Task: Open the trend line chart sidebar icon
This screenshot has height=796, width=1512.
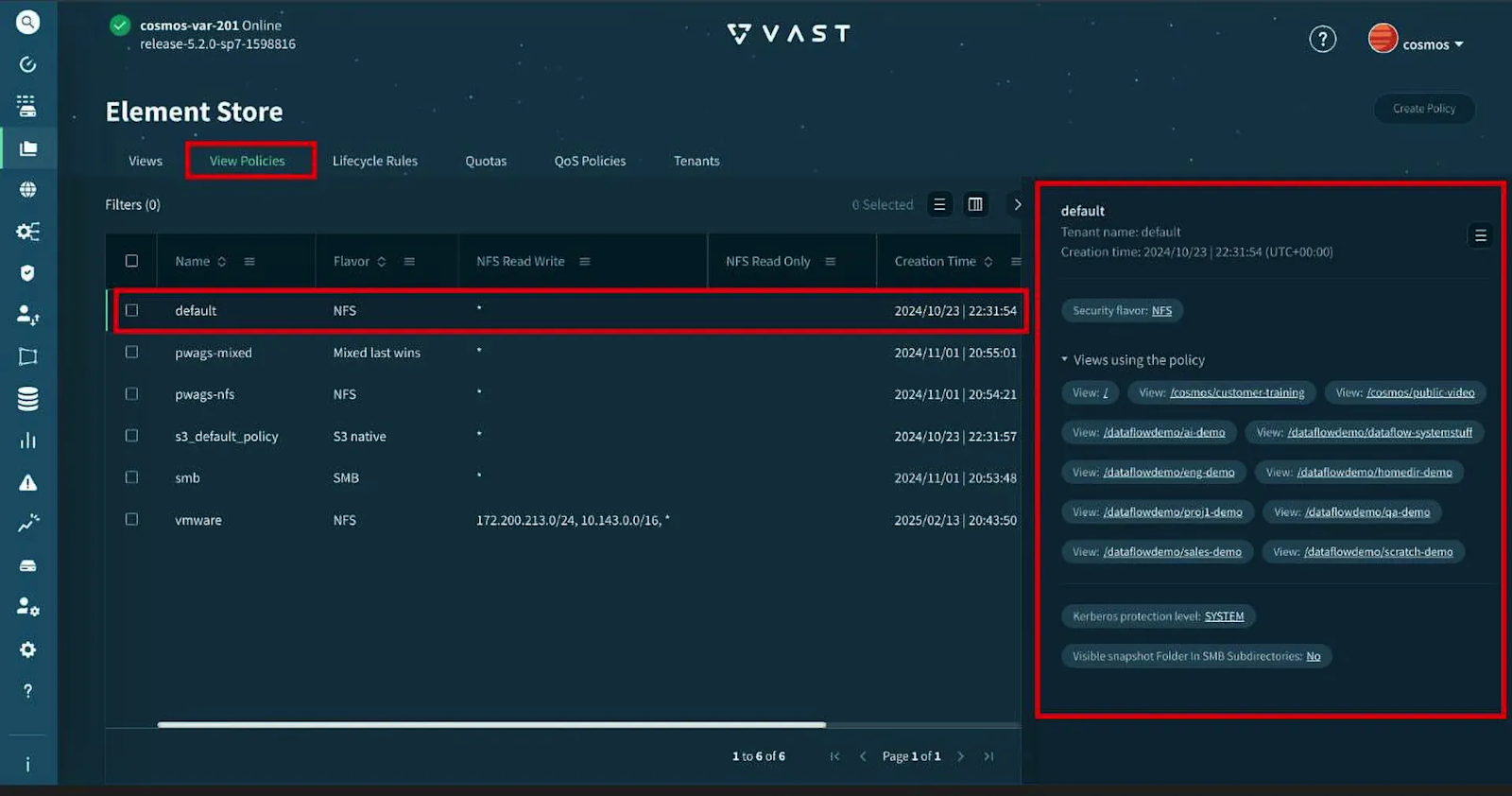Action: click(27, 524)
